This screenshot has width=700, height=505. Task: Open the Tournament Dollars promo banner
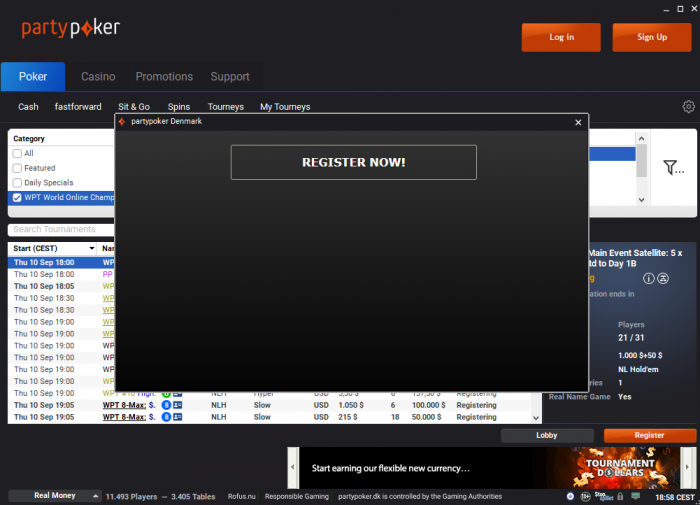[x=490, y=467]
